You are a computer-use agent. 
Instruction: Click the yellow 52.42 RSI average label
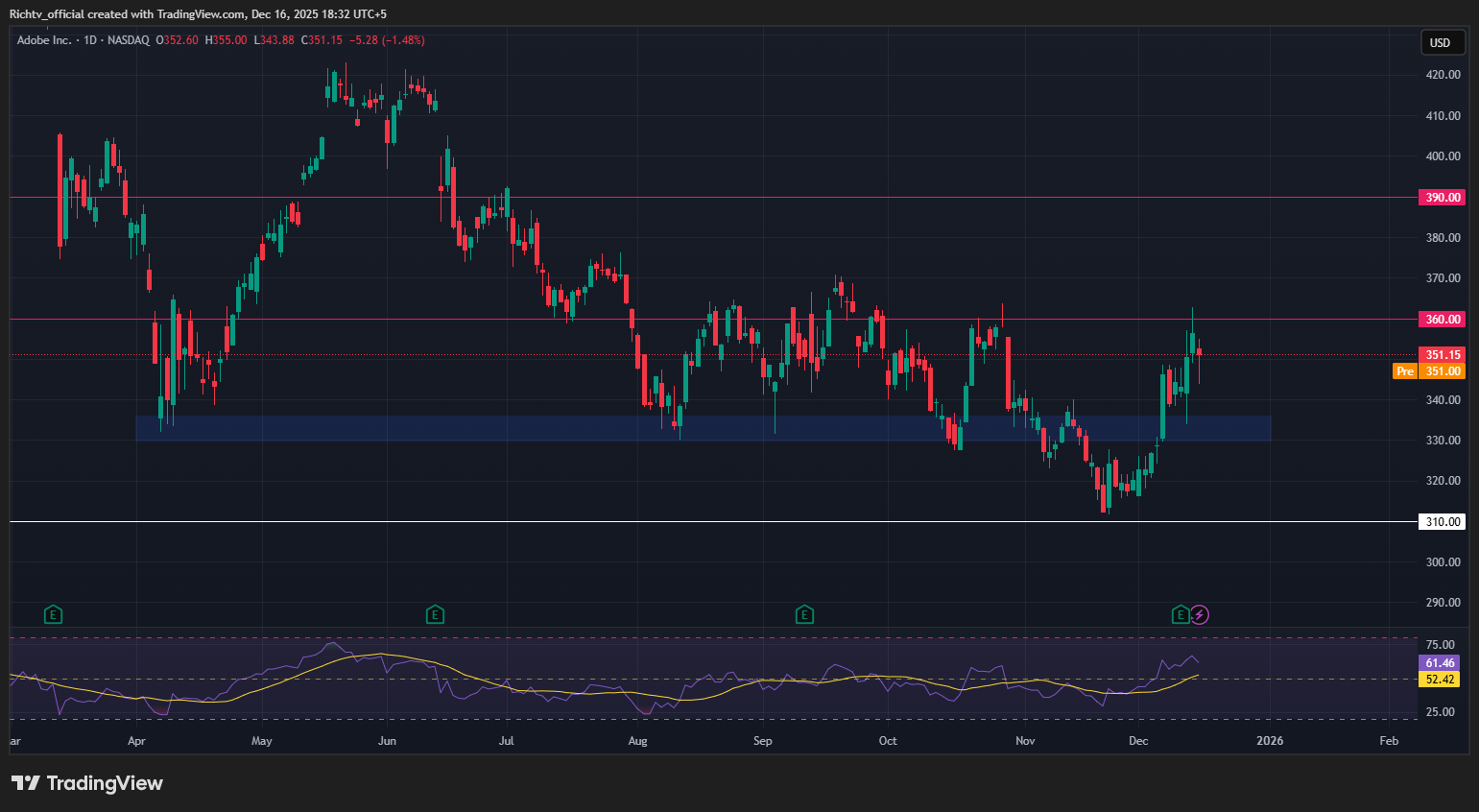tap(1439, 680)
